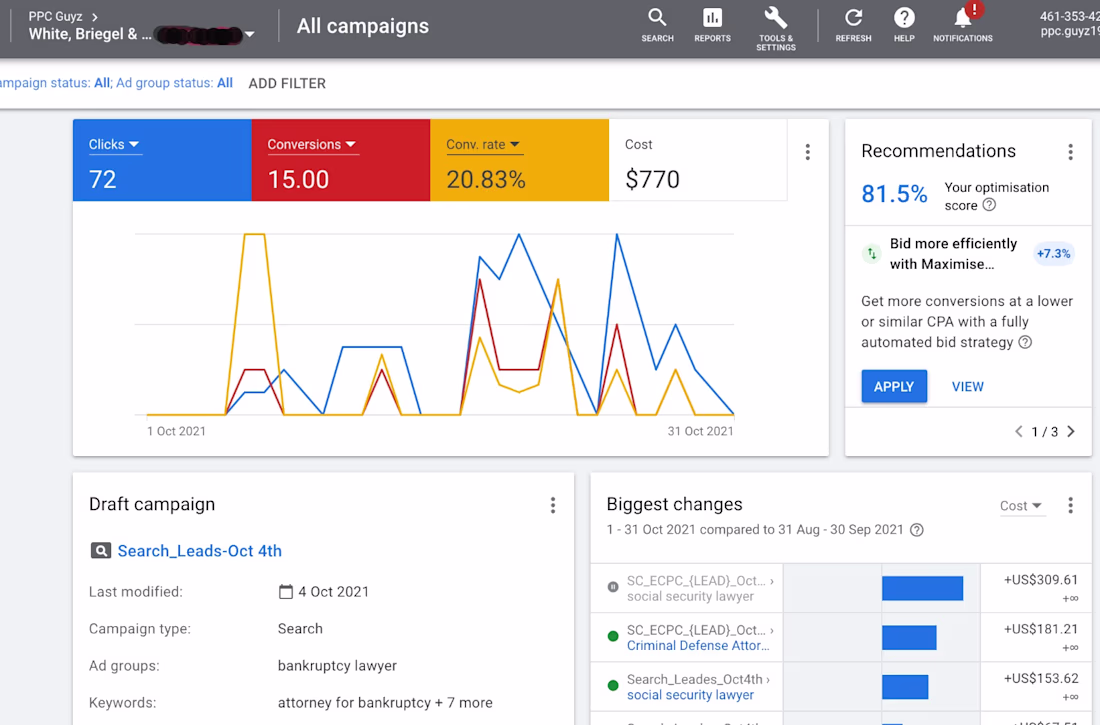Image resolution: width=1100 pixels, height=725 pixels.
Task: Open Clicks metric dropdown
Action: coord(114,145)
